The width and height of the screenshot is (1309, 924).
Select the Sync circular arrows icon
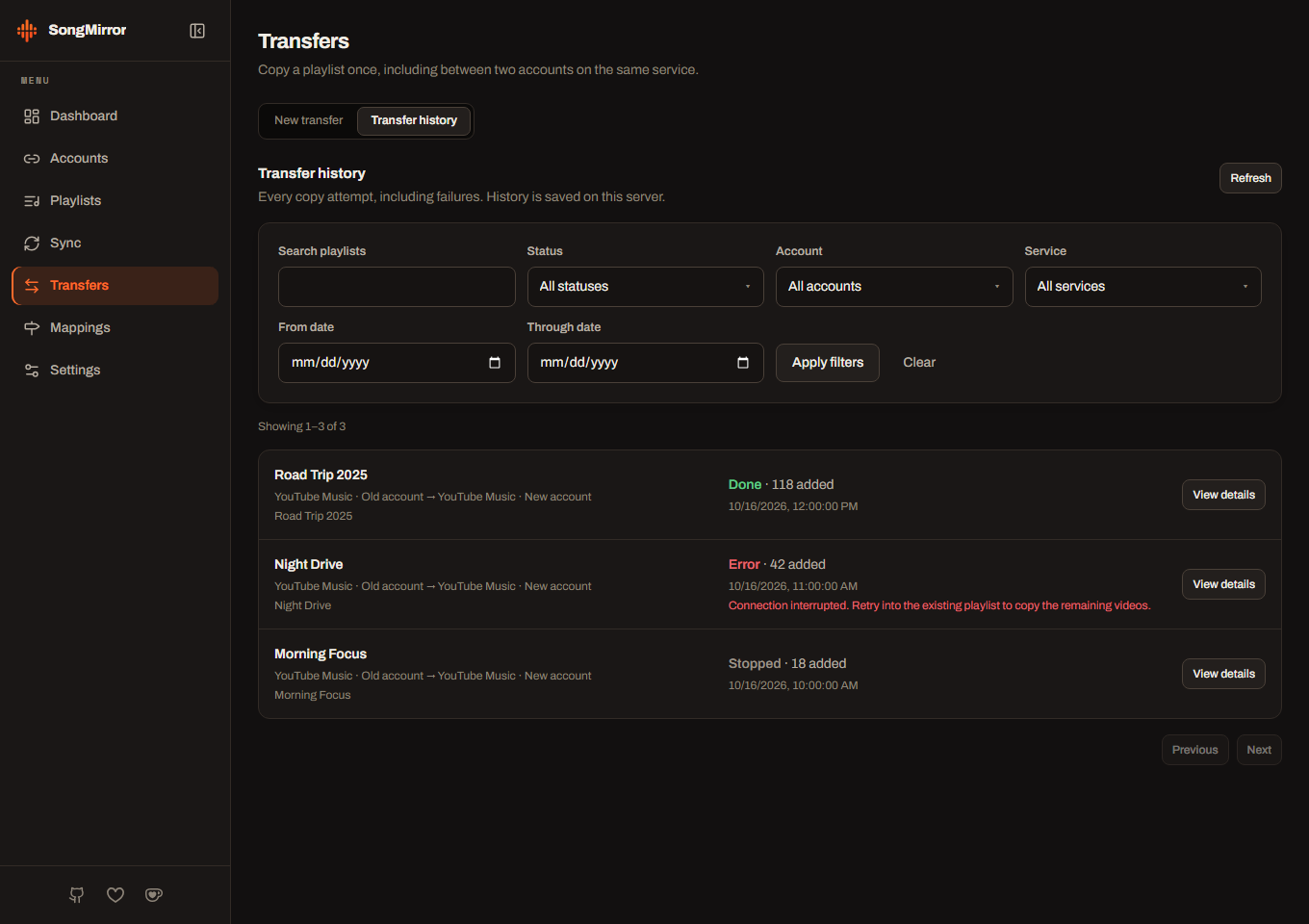(x=32, y=244)
